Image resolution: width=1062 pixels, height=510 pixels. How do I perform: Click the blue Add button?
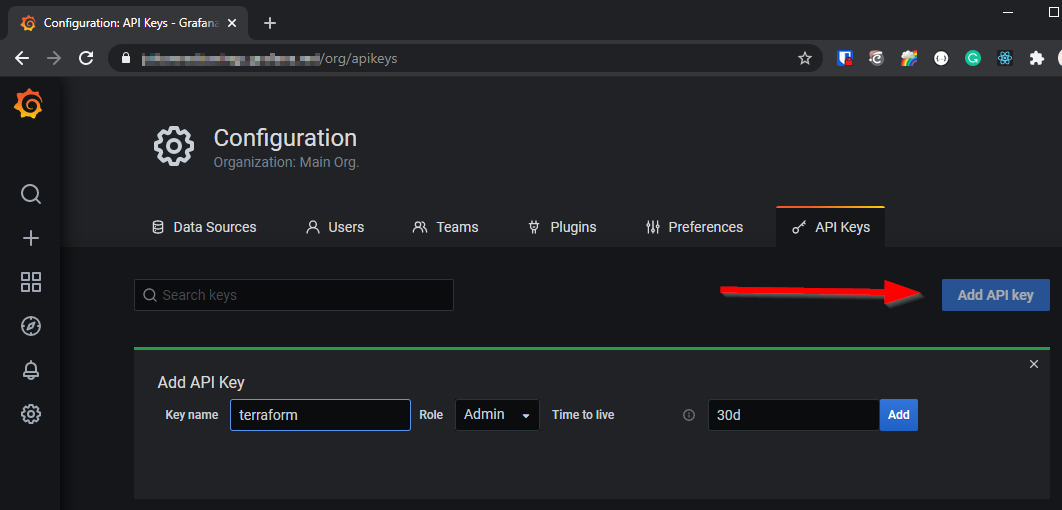pos(899,415)
